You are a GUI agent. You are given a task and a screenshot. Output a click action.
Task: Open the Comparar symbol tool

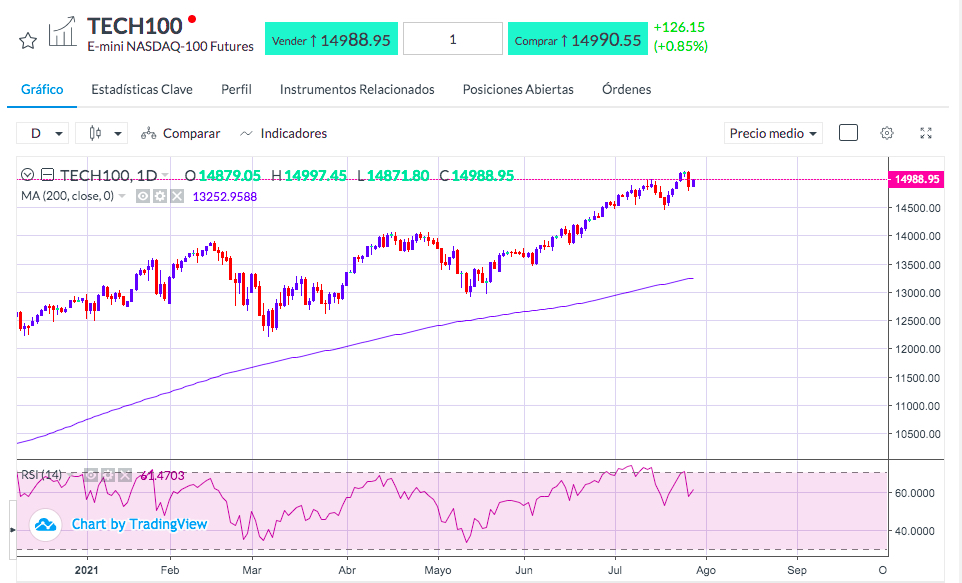pyautogui.click(x=180, y=133)
